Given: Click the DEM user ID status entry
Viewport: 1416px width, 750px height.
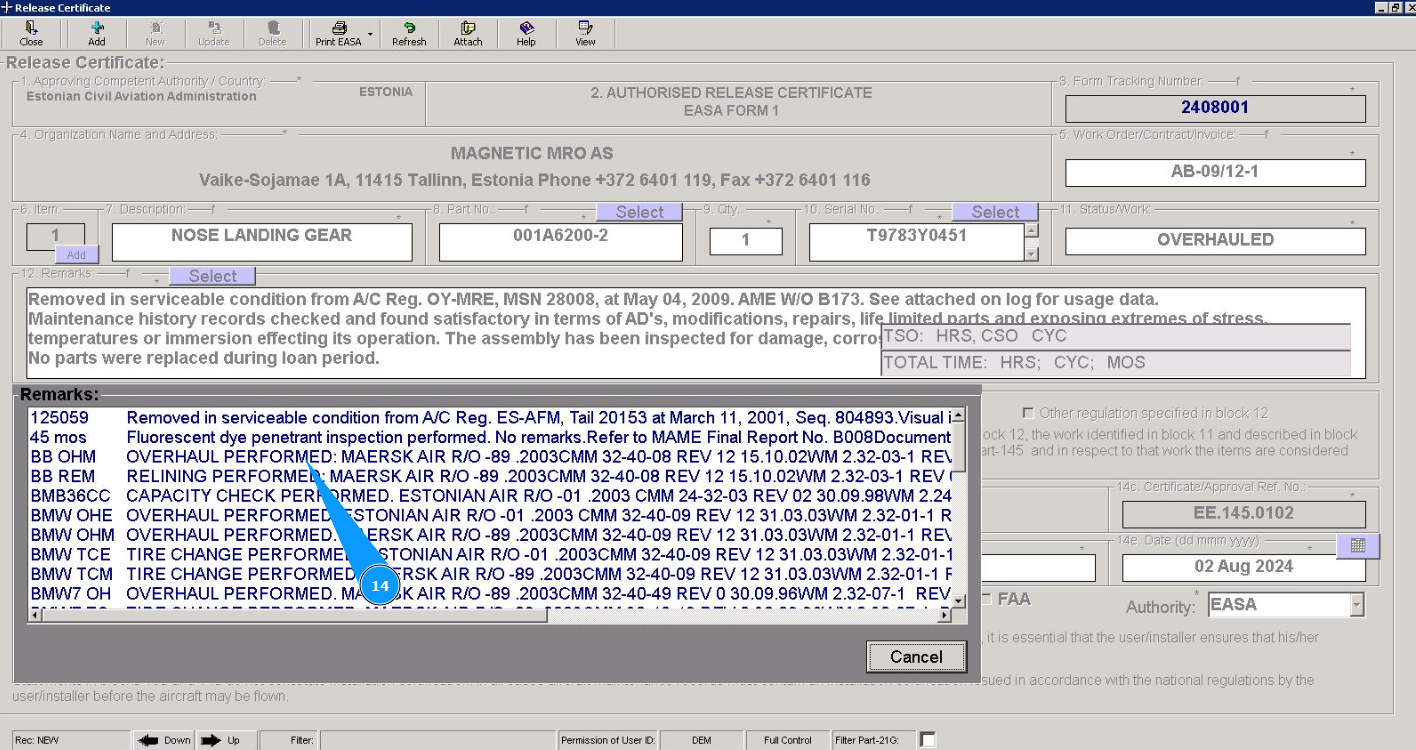Looking at the screenshot, I should (x=701, y=740).
